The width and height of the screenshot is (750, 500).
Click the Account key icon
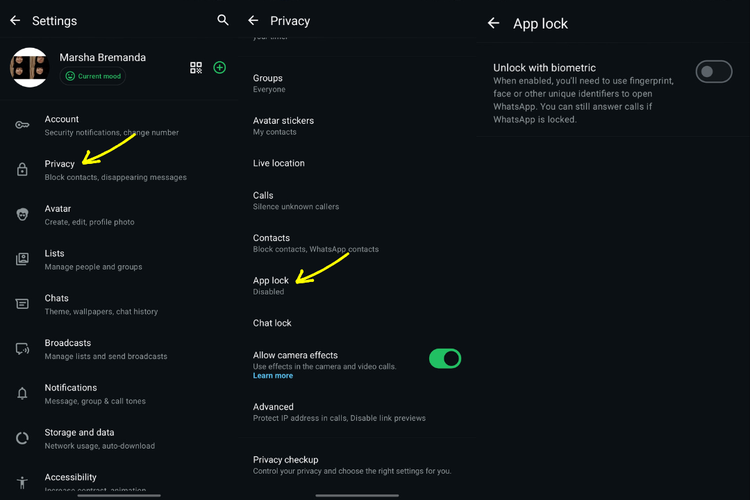pyautogui.click(x=22, y=125)
